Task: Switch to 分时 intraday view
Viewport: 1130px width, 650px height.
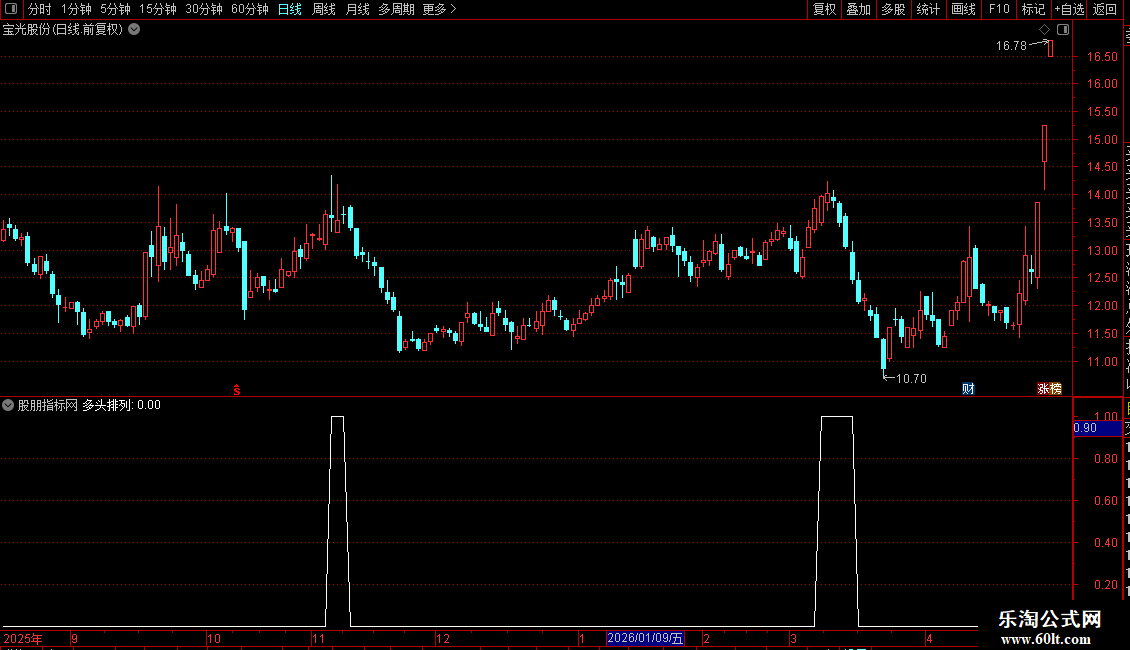Action: pyautogui.click(x=40, y=9)
